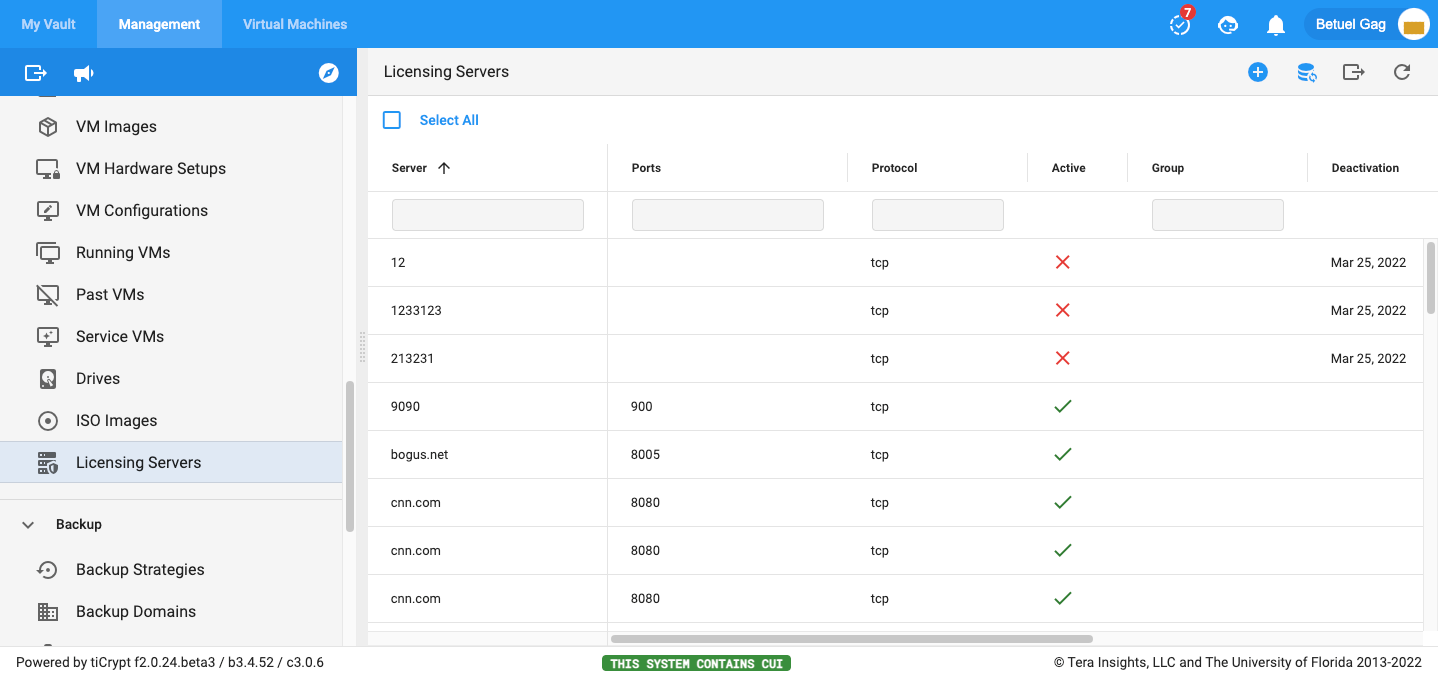Click the export icon in Licensing Servers header

[x=1353, y=72]
